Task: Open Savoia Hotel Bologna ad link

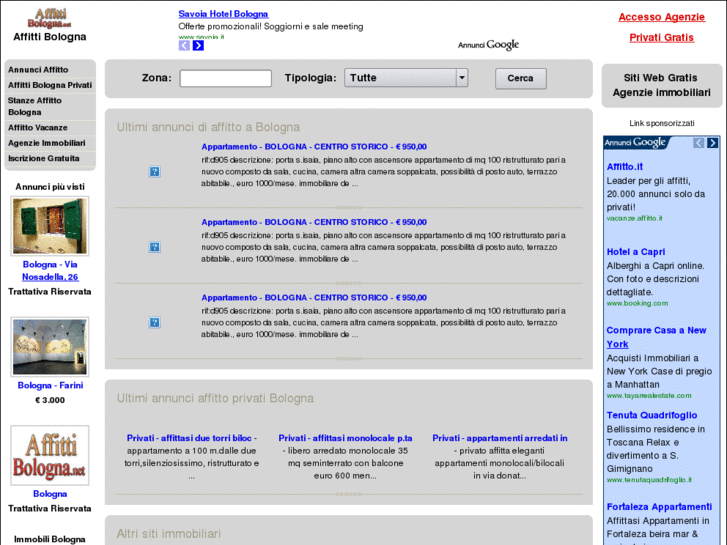Action: coord(223,14)
